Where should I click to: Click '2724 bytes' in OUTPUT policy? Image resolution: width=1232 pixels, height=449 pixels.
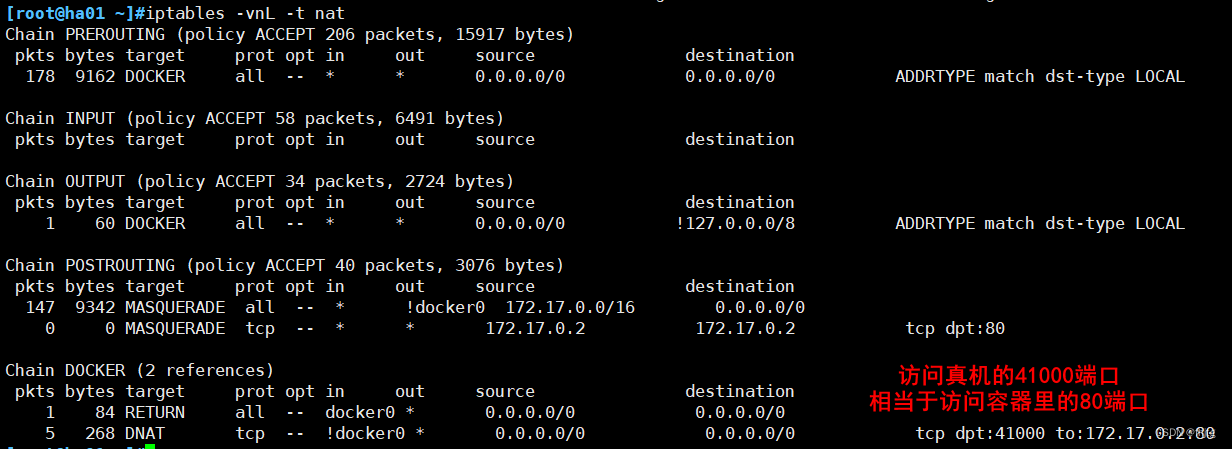point(455,182)
